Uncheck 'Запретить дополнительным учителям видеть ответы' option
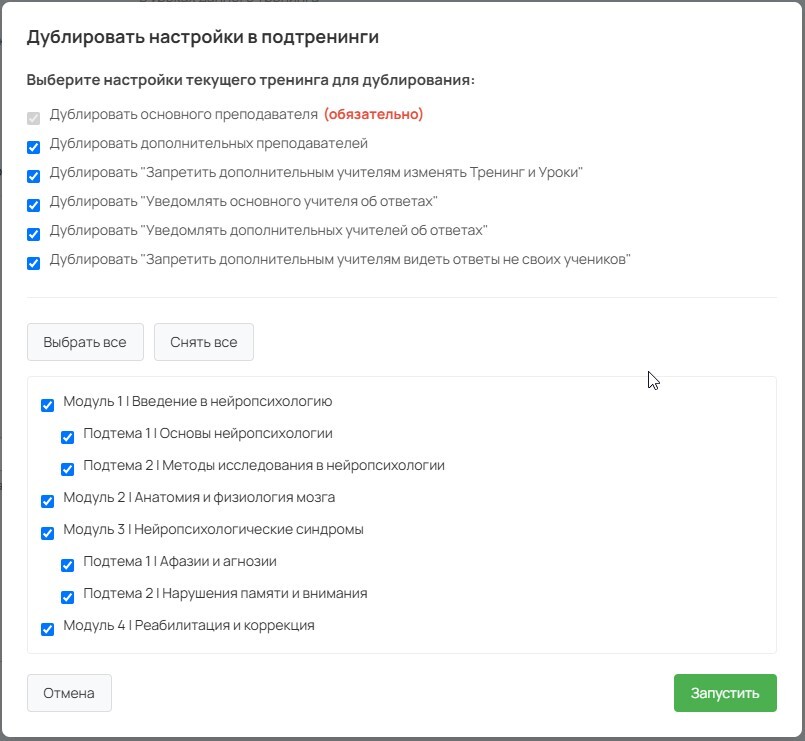 [34, 263]
